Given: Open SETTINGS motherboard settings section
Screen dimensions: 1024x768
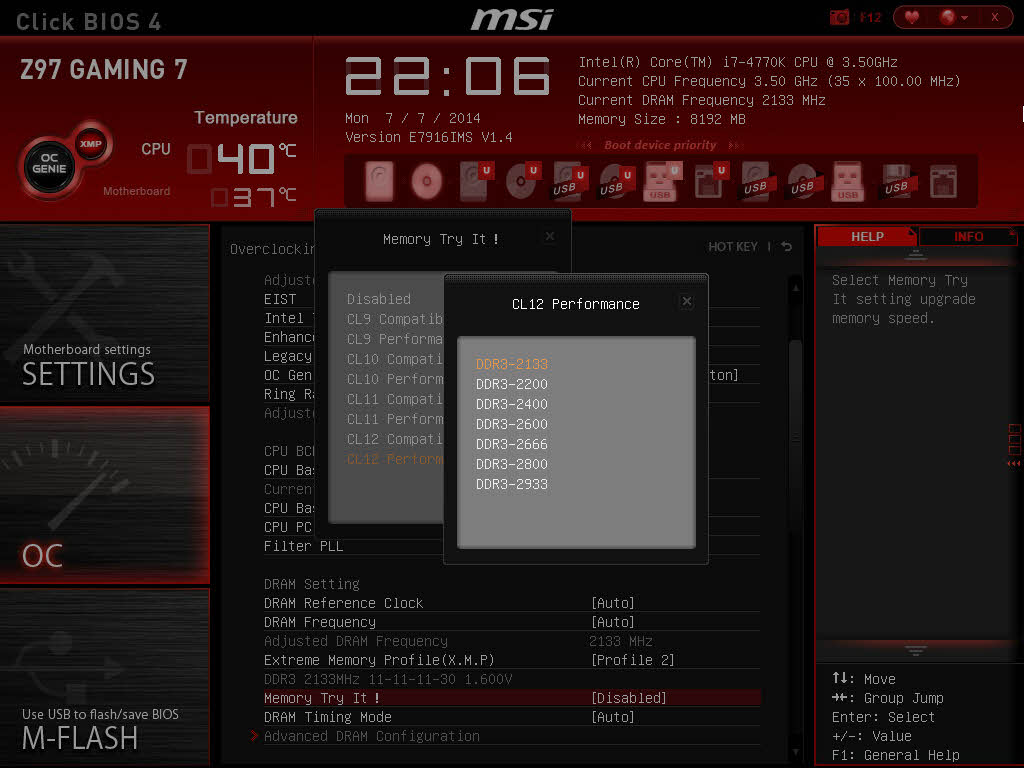Looking at the screenshot, I should point(104,313).
